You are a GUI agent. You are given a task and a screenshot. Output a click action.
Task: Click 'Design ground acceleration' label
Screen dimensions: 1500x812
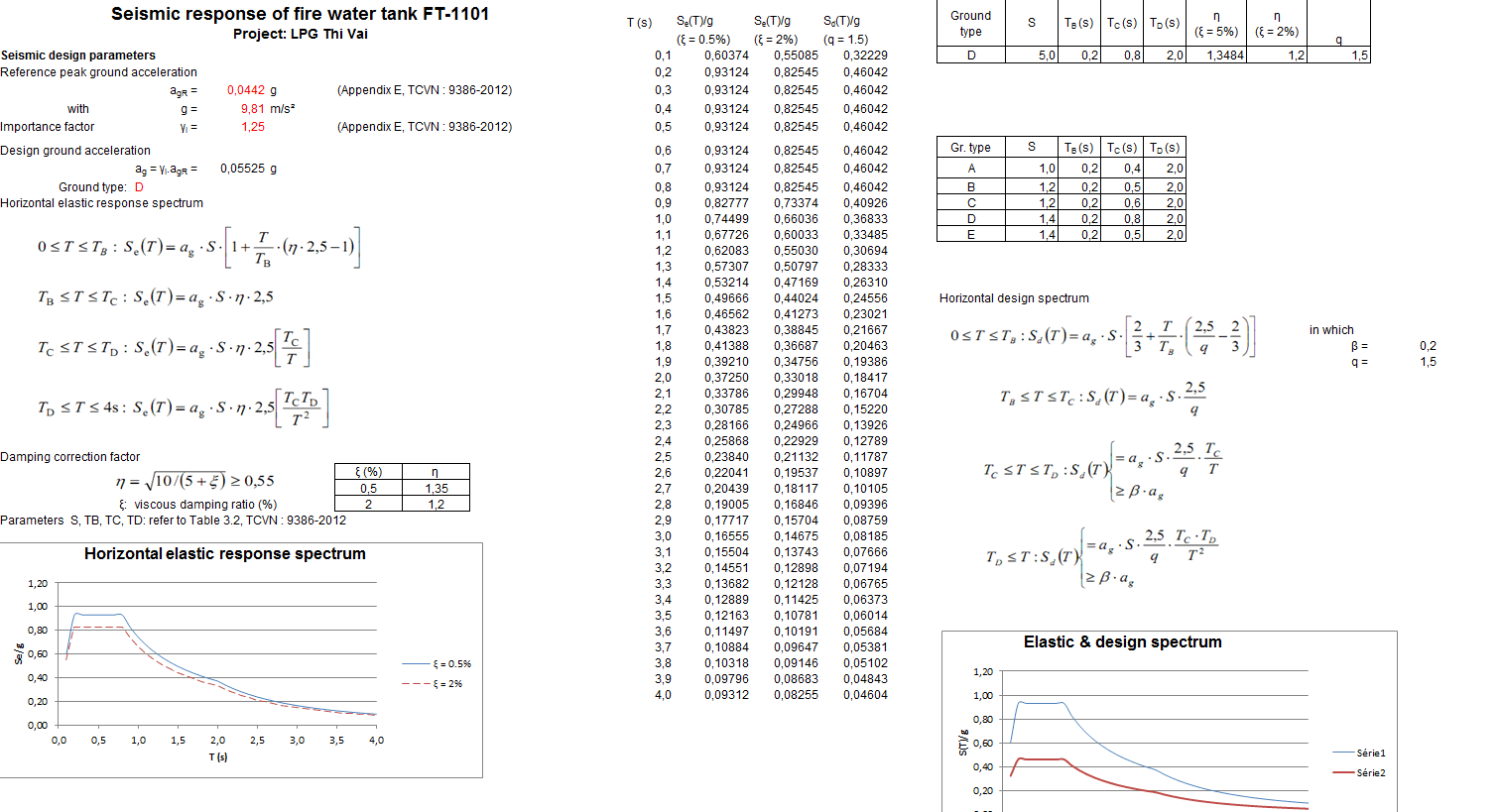tap(75, 151)
